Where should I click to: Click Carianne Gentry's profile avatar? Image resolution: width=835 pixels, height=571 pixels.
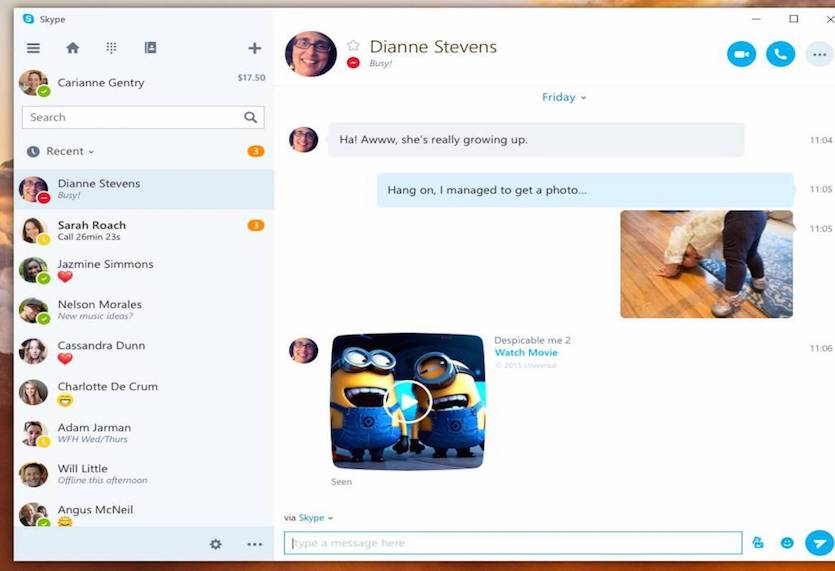click(34, 83)
